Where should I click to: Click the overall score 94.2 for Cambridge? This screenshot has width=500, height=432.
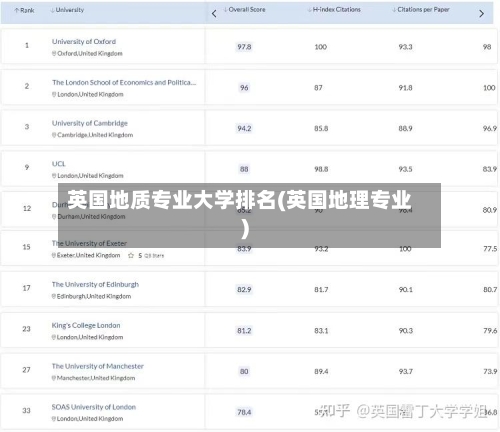point(244,128)
